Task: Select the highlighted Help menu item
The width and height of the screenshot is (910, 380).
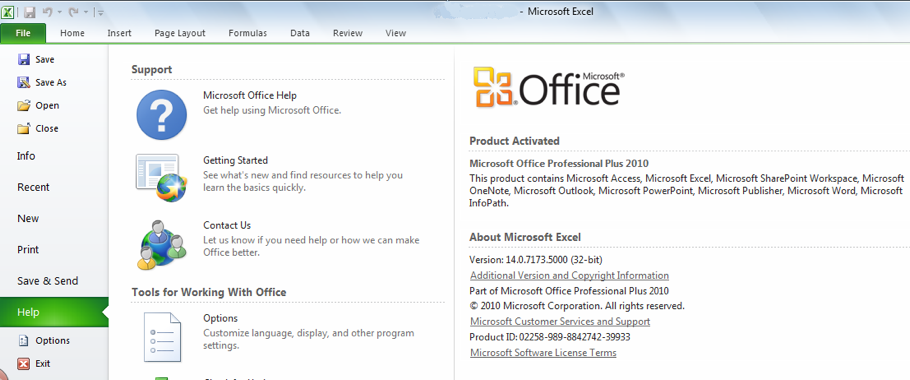Action: point(54,312)
